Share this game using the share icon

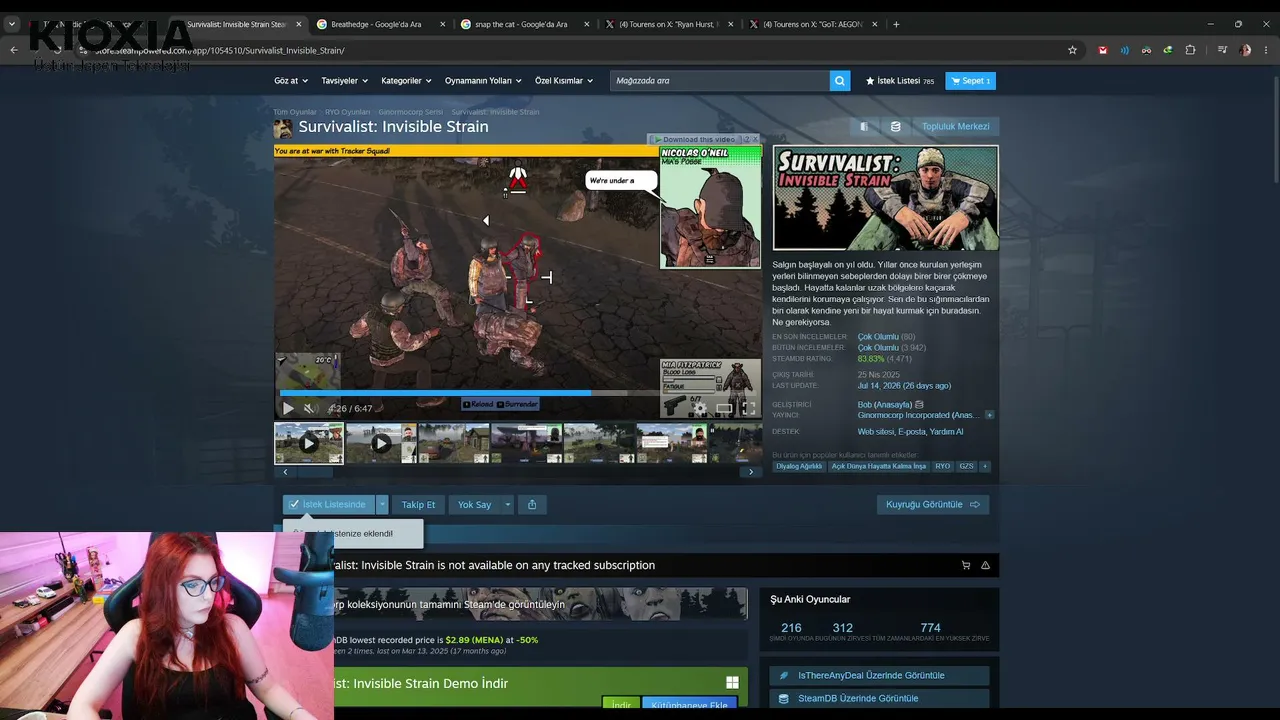(532, 505)
